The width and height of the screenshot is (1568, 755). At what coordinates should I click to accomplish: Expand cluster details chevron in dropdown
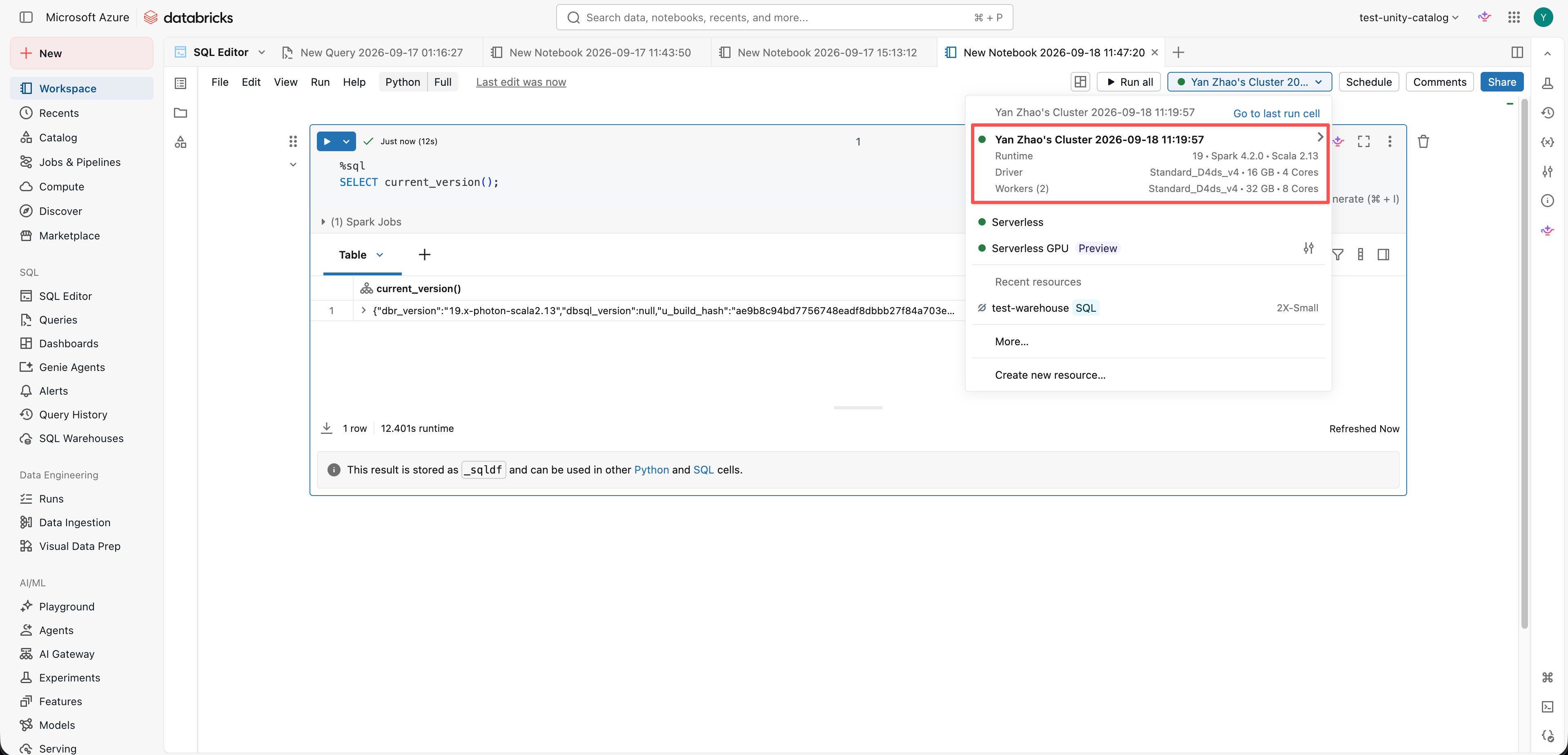(1320, 137)
